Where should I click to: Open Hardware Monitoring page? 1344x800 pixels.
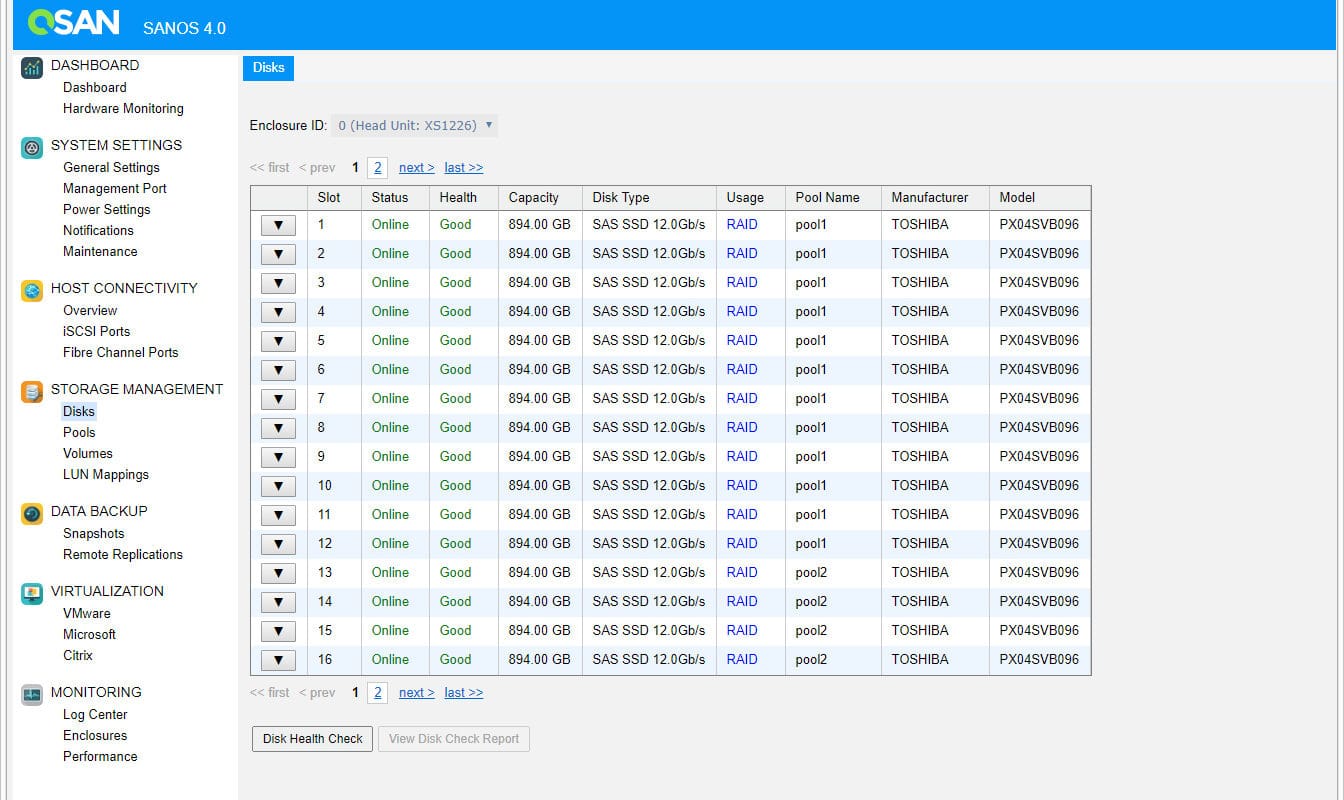123,108
